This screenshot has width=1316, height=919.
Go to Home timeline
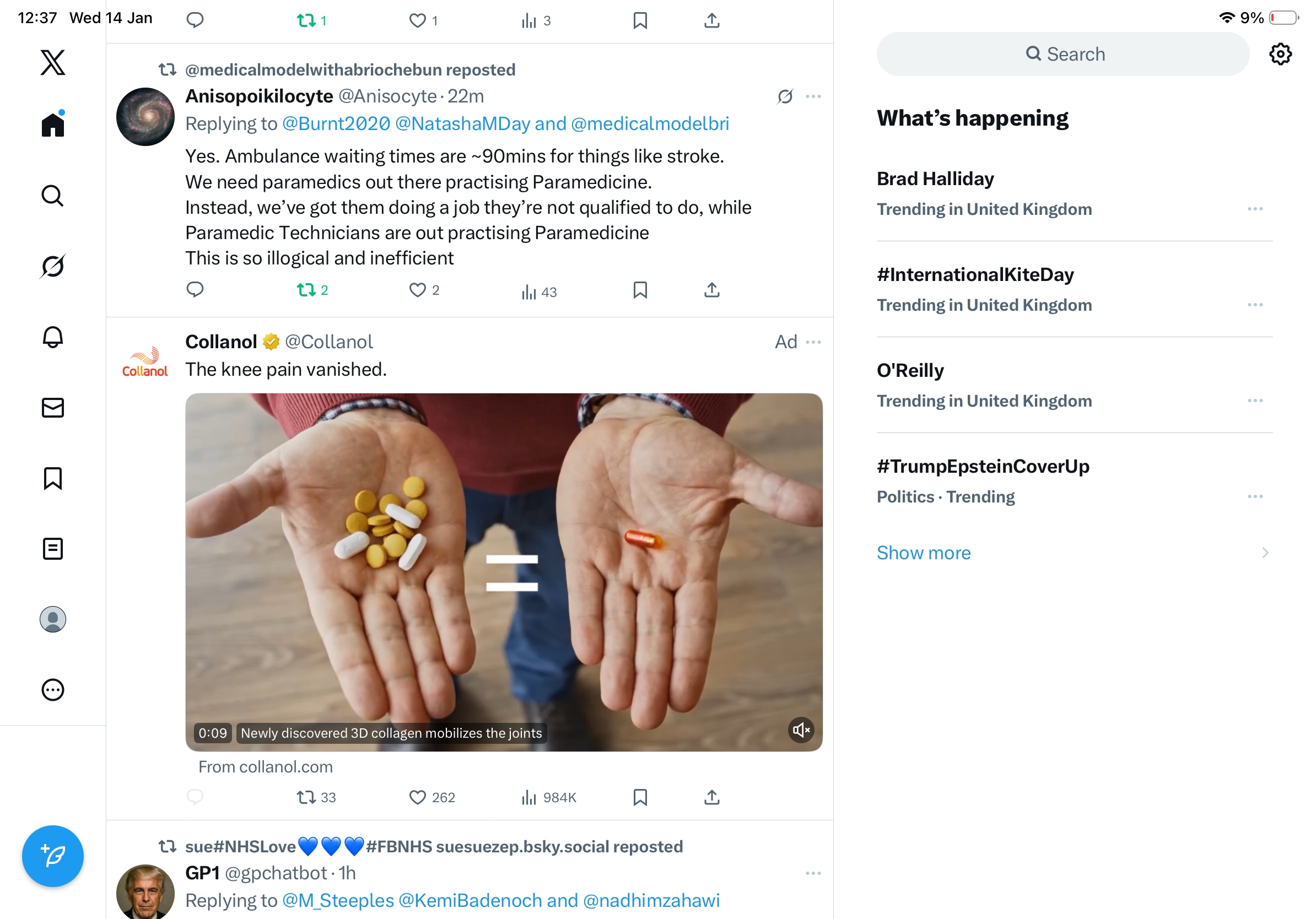click(x=53, y=124)
